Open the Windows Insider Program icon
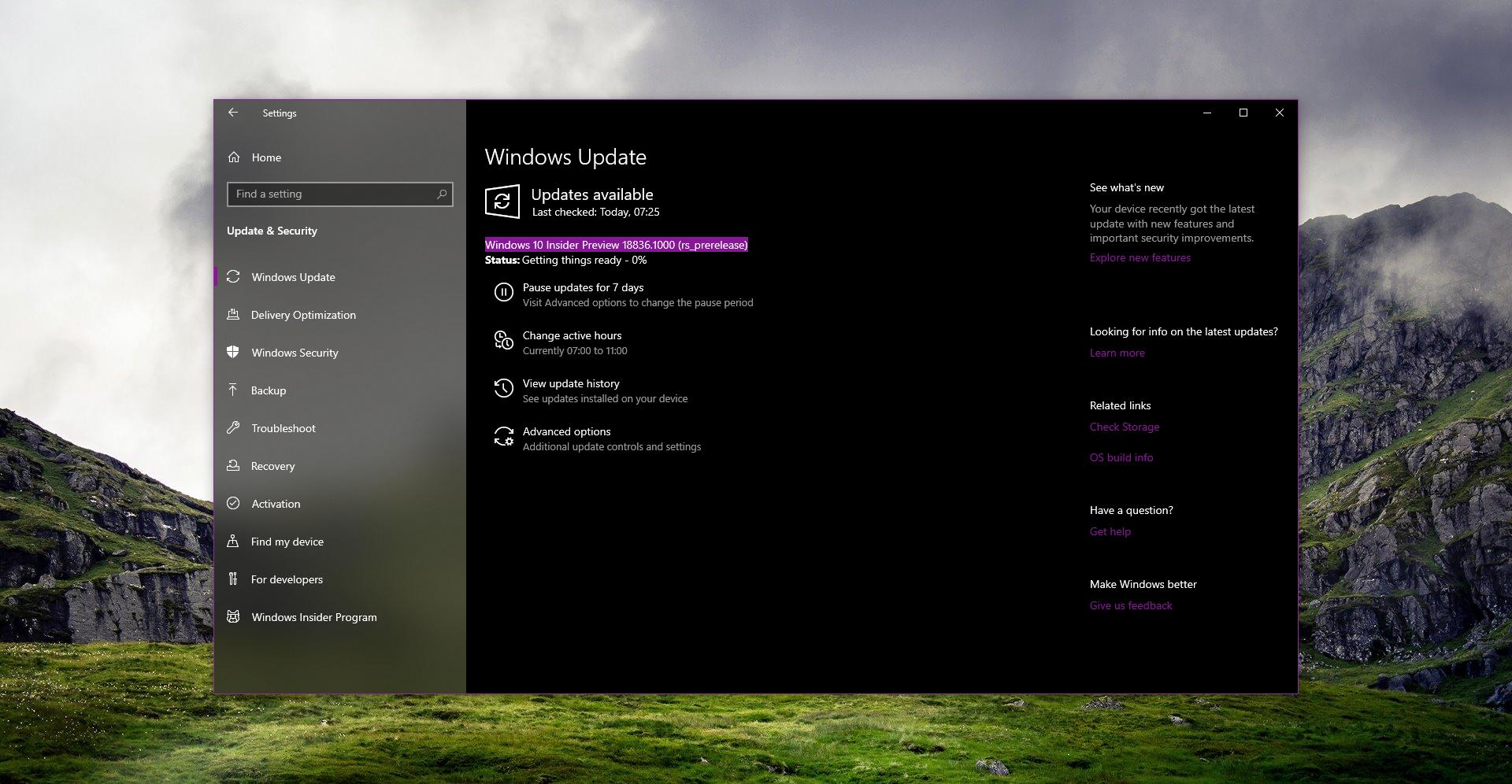The image size is (1512, 784). (x=234, y=617)
